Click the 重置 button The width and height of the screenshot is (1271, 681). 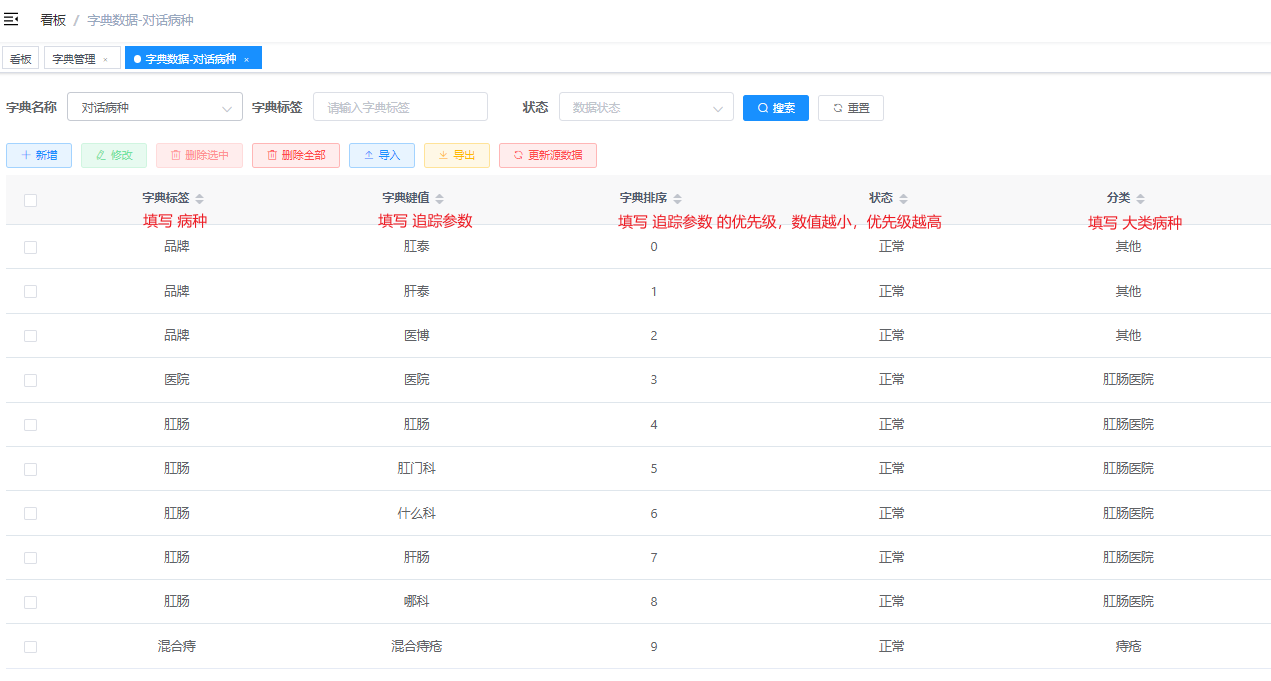click(x=851, y=108)
